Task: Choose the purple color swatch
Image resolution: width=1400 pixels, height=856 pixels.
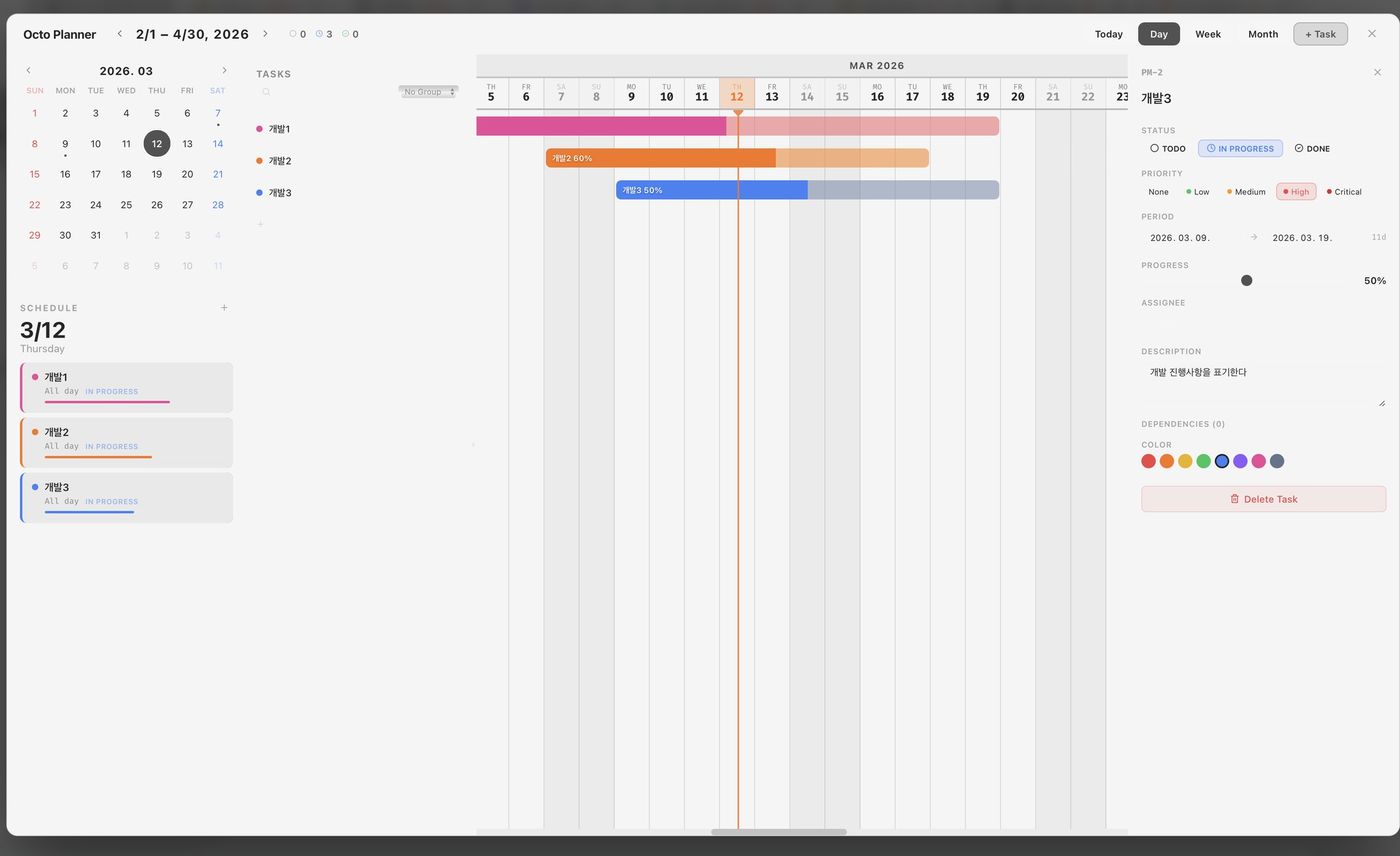Action: click(1240, 461)
